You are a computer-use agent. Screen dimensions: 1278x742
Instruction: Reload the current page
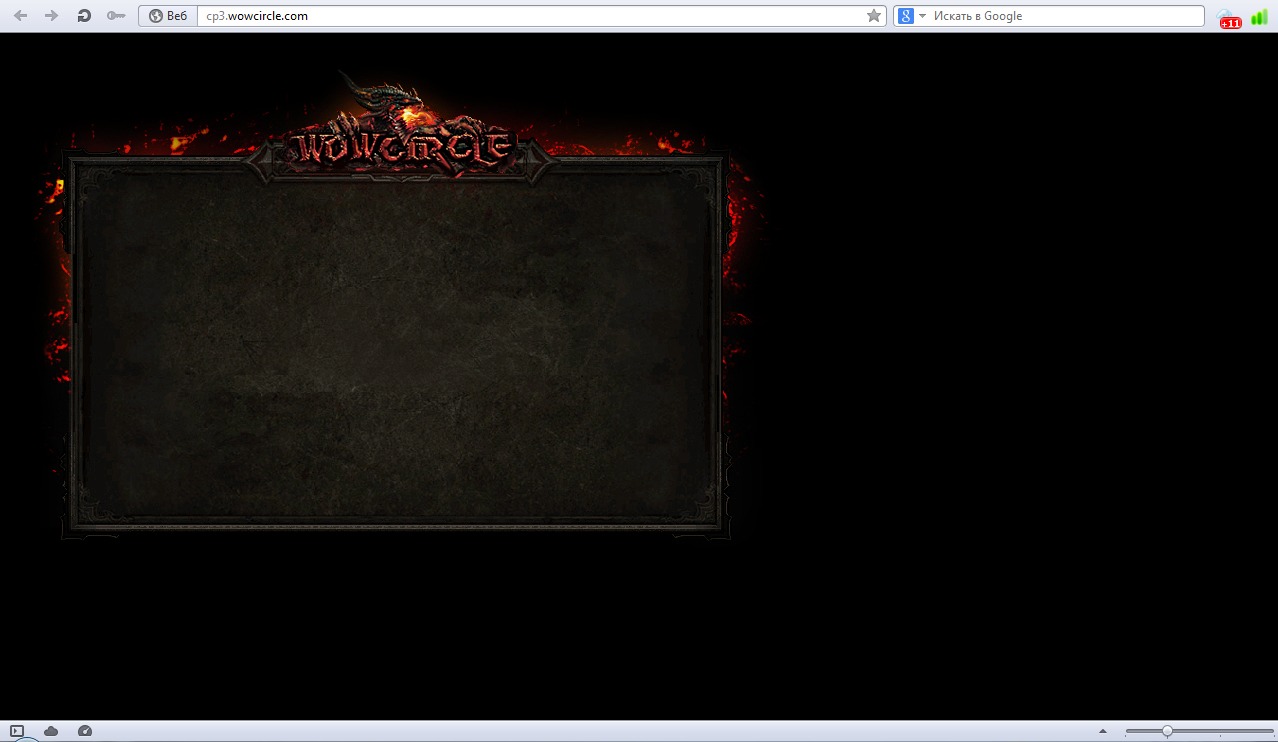[84, 16]
